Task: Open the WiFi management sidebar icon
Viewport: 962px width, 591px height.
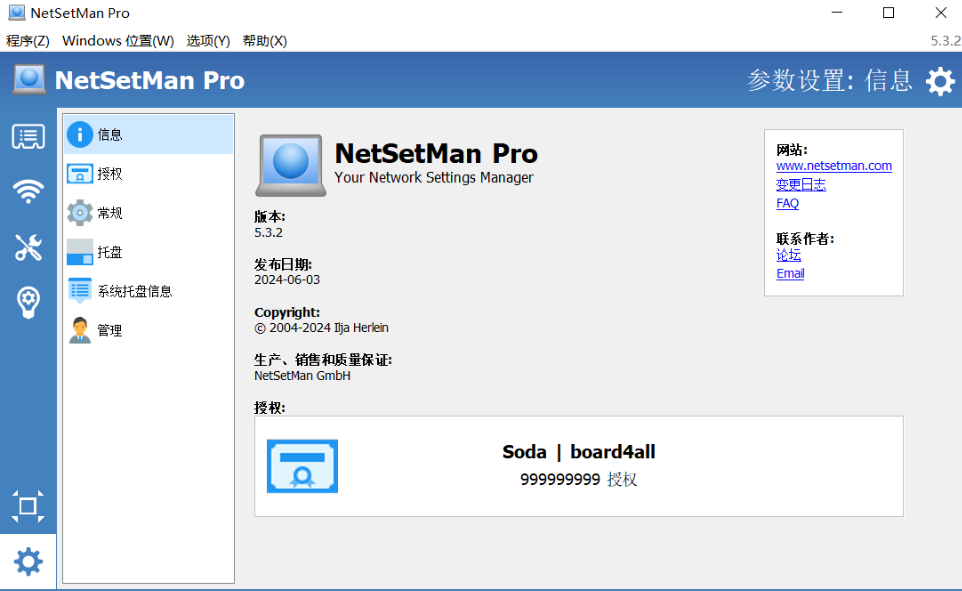Action: point(28,191)
